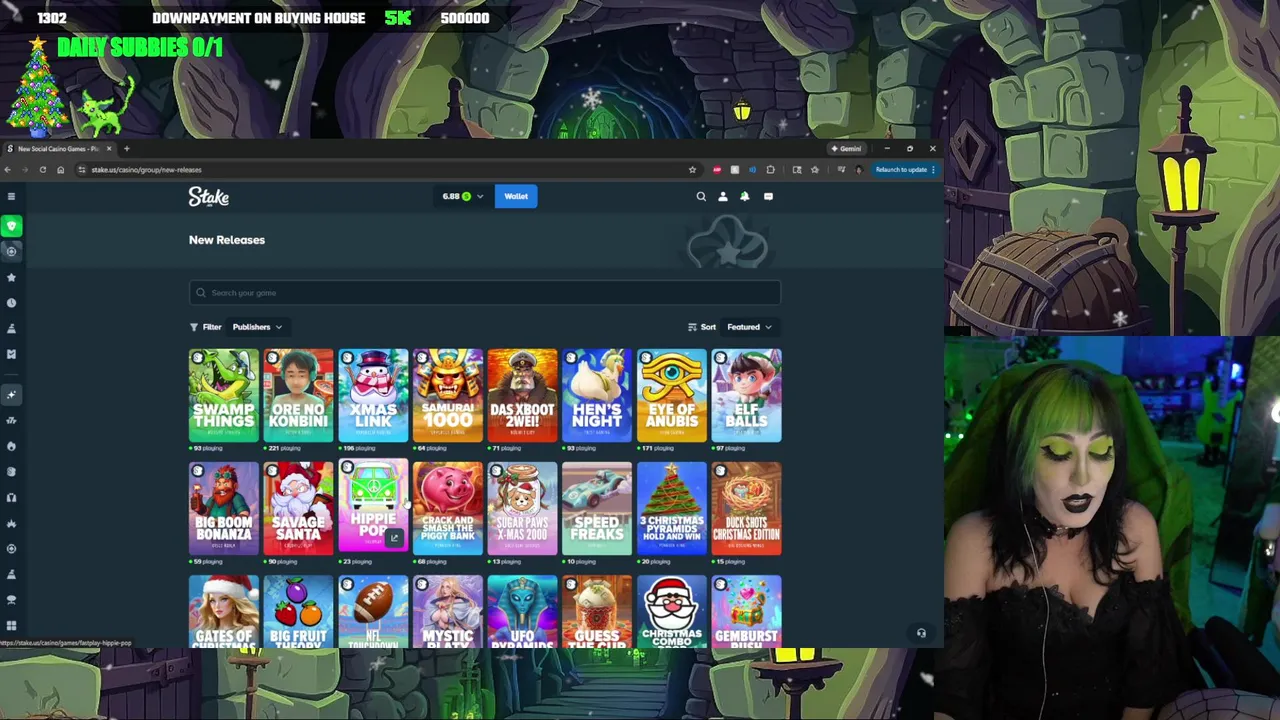This screenshot has width=1280, height=720.
Task: Click the Search your game field
Action: click(485, 293)
